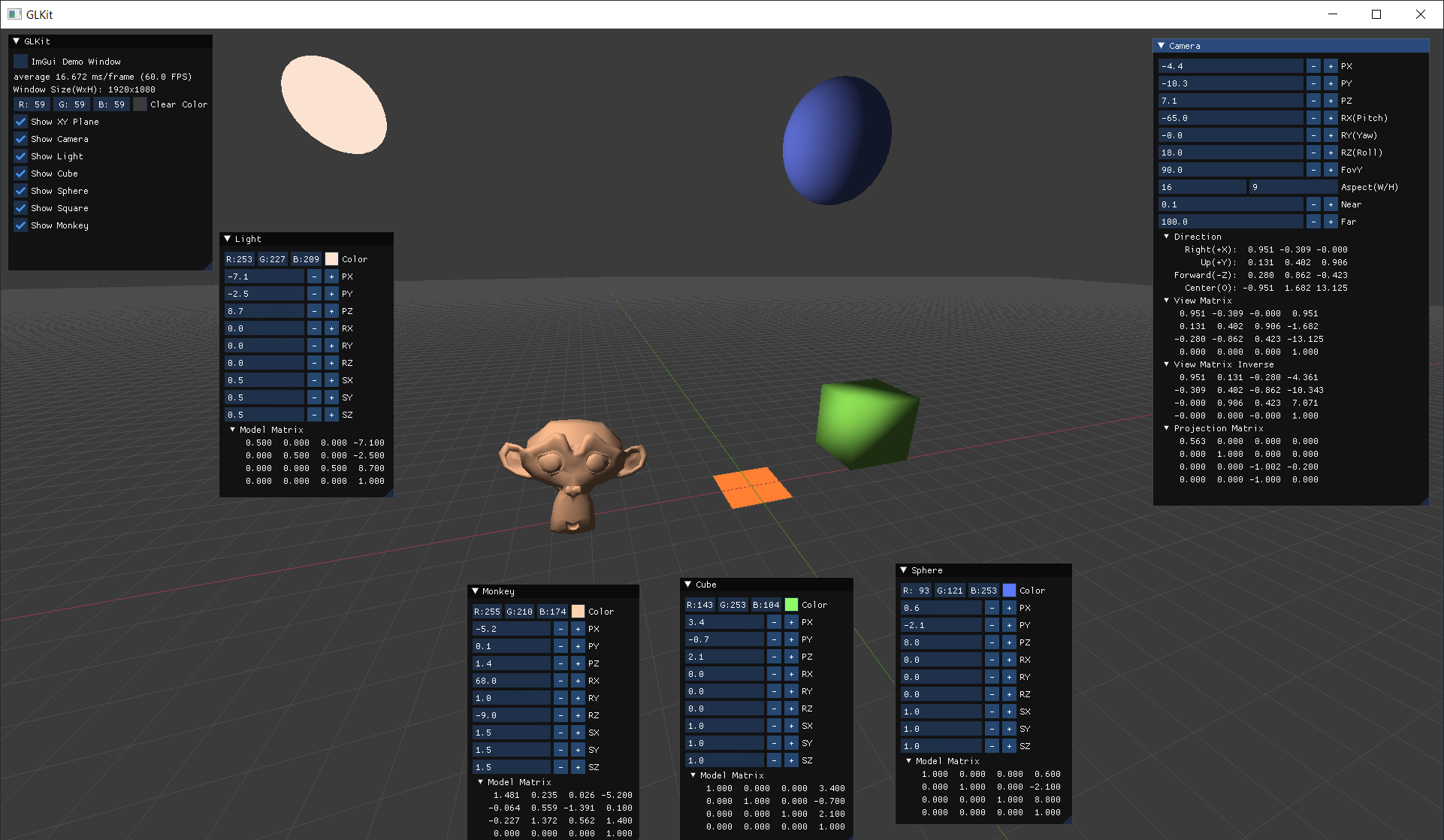This screenshot has width=1444, height=840.
Task: Collapse Monkey Model Matrix tree
Action: coord(481,782)
